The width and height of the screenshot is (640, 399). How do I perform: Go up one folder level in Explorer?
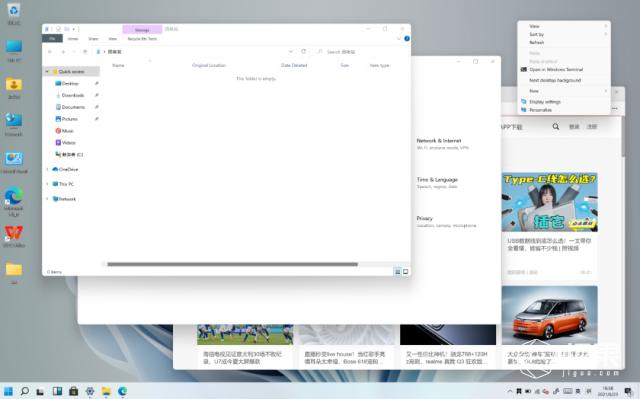[85, 52]
